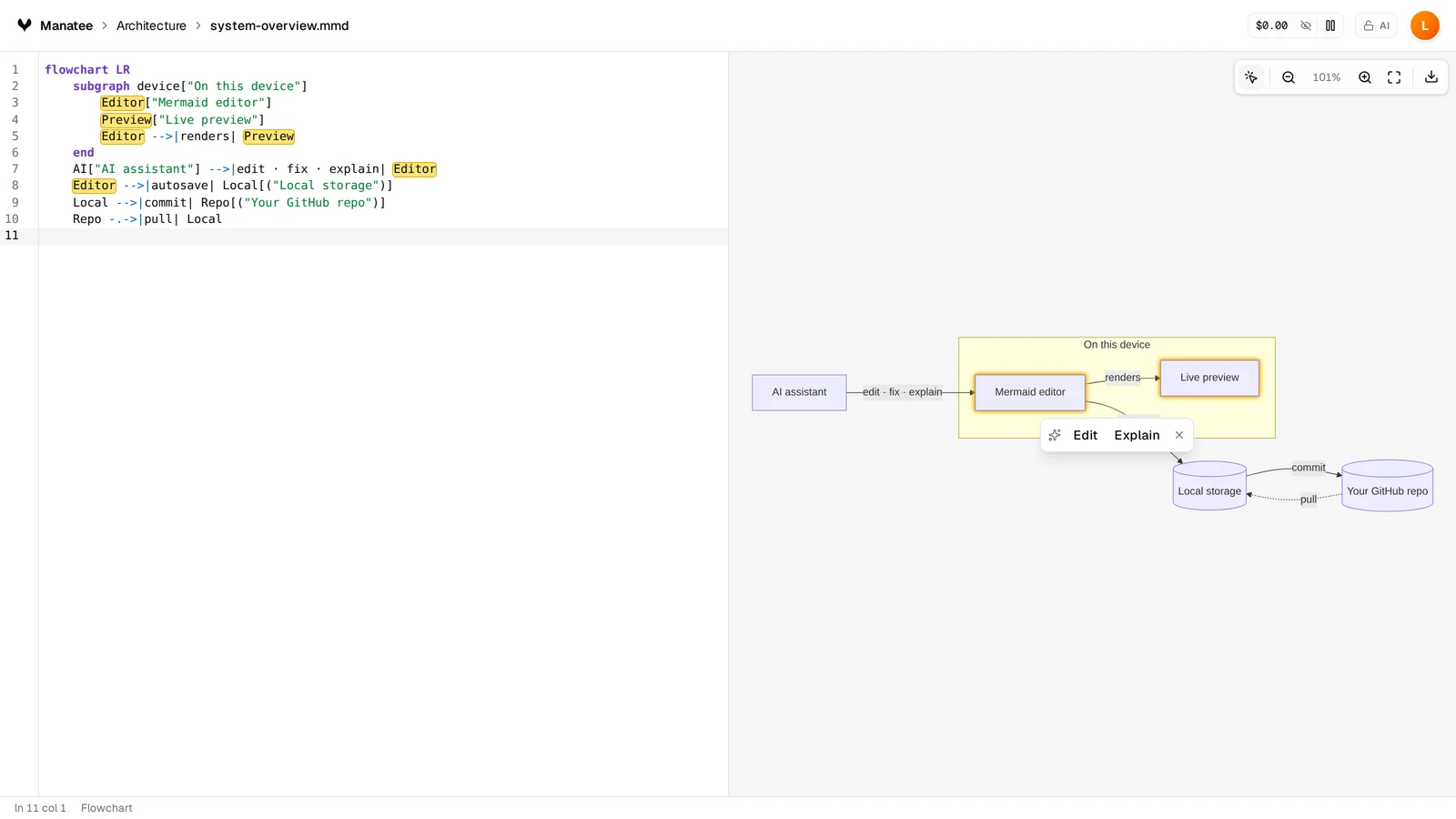
Task: Open the Manatee breadcrumb root
Action: [66, 25]
